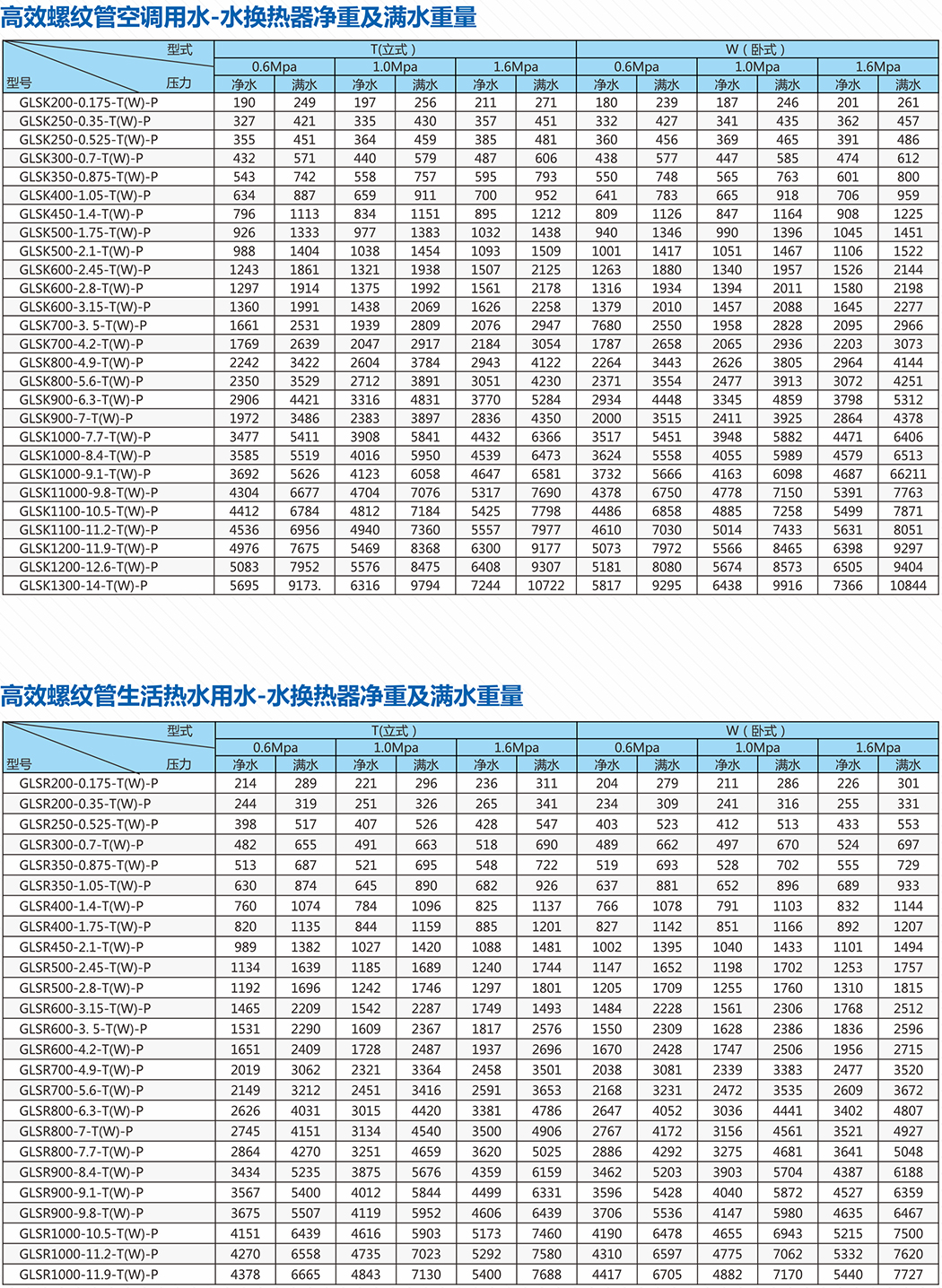
Task: Click the air-conditioning water heat exchanger title
Action: pyautogui.click(x=239, y=16)
